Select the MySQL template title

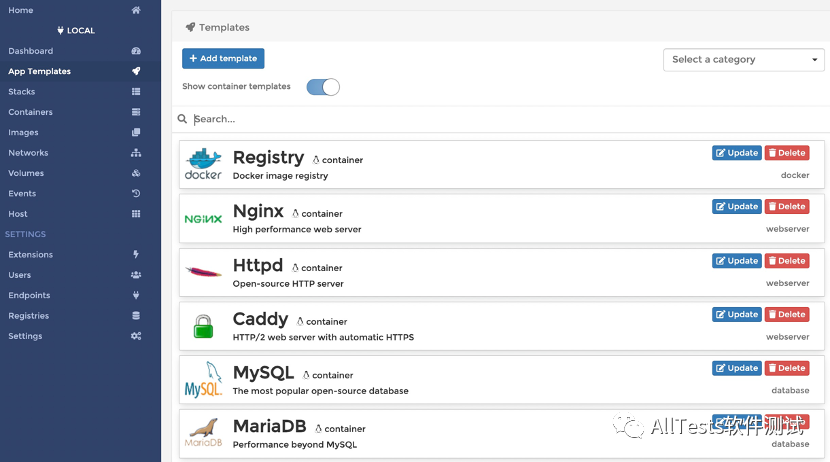pos(264,373)
